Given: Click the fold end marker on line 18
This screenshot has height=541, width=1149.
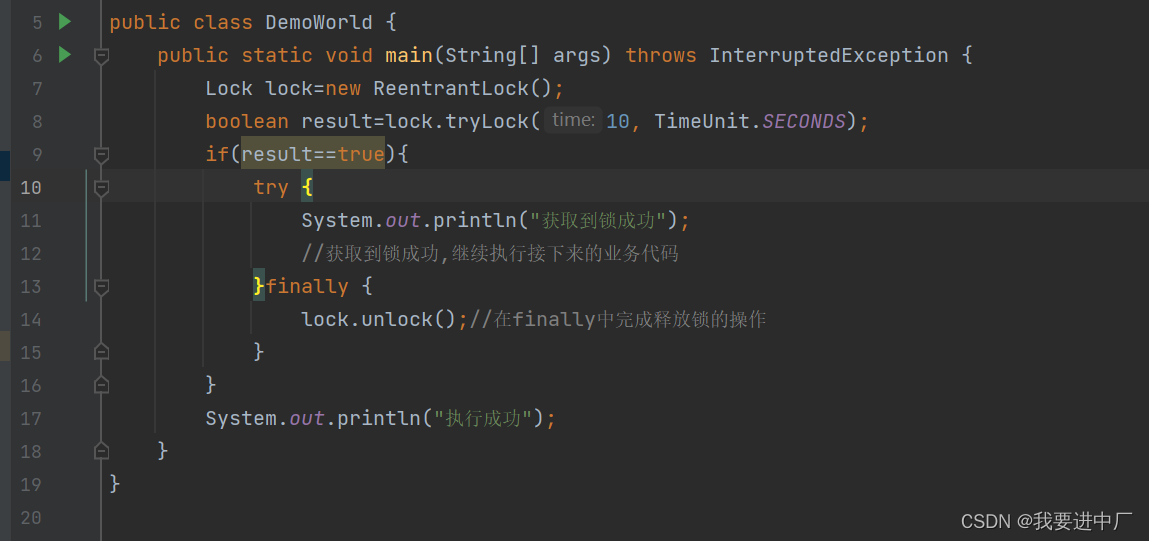Looking at the screenshot, I should click(101, 450).
